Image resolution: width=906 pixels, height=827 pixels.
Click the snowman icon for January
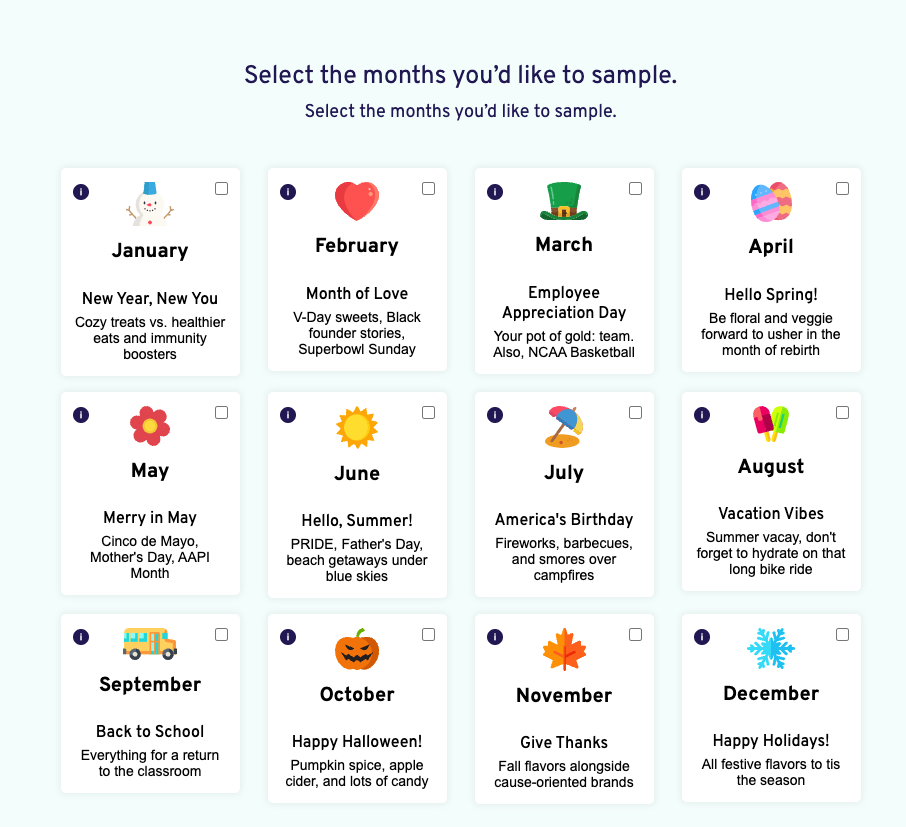point(150,204)
